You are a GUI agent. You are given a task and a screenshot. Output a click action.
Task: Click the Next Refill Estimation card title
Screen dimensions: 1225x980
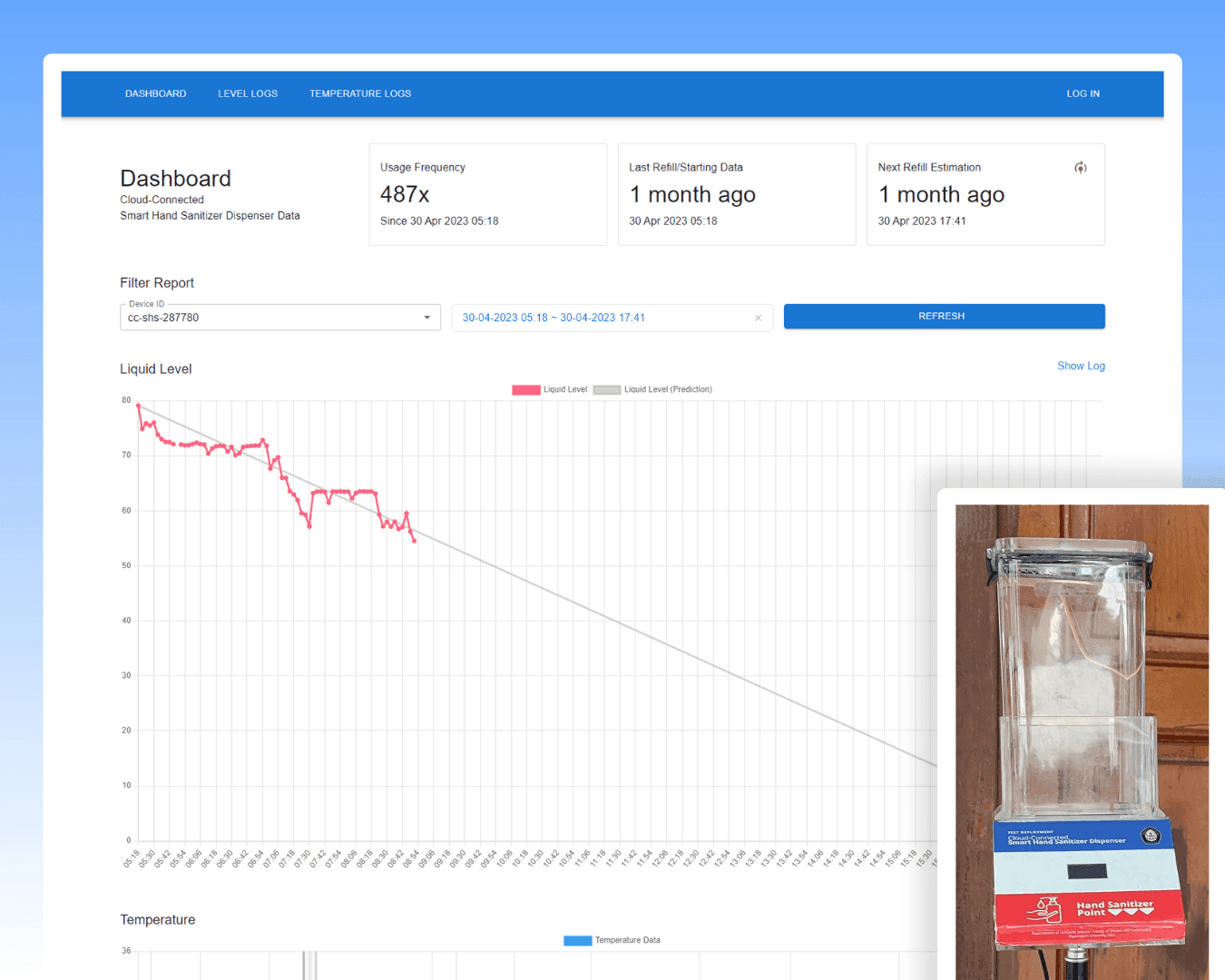[929, 168]
